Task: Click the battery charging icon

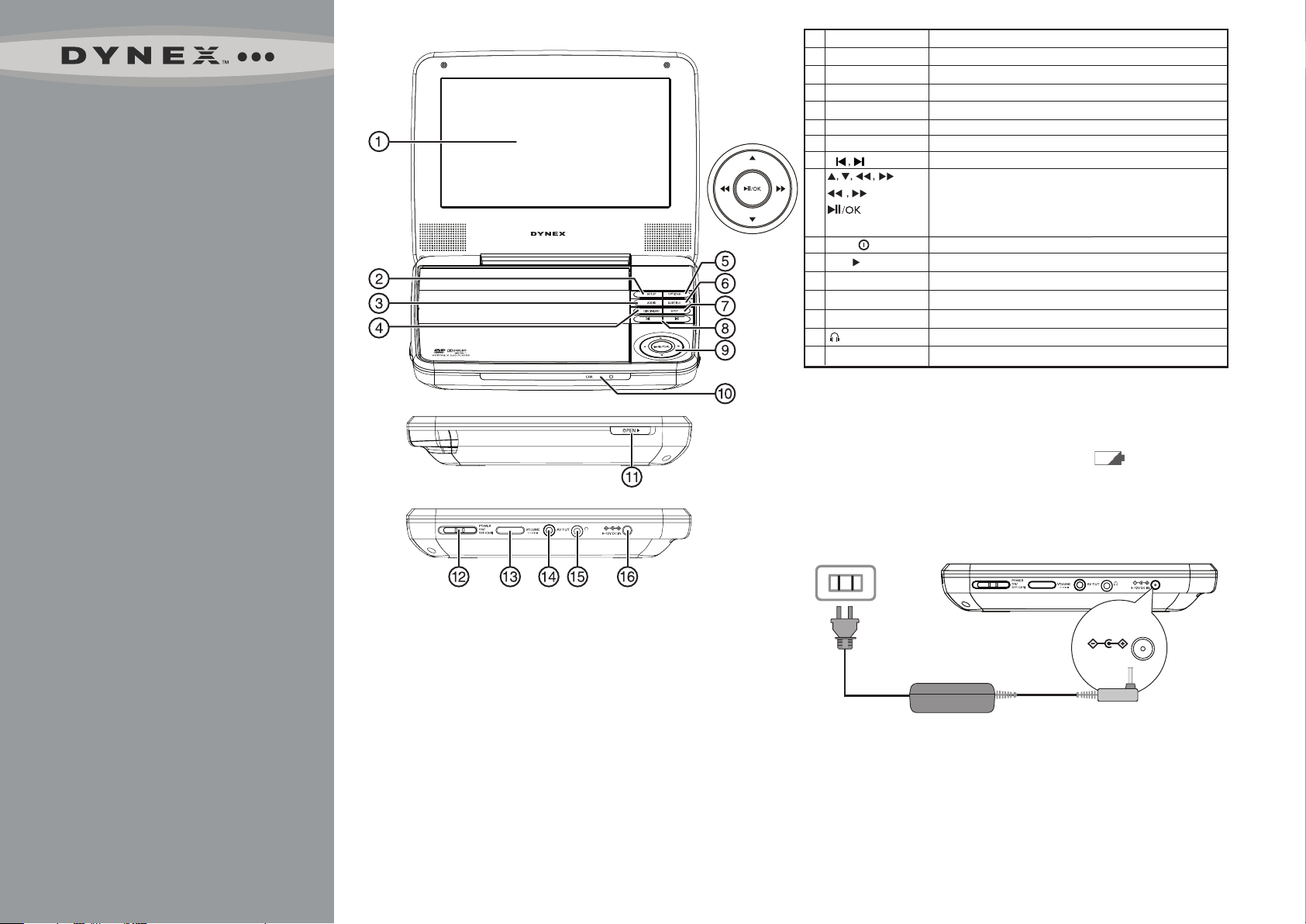Action: [1109, 459]
